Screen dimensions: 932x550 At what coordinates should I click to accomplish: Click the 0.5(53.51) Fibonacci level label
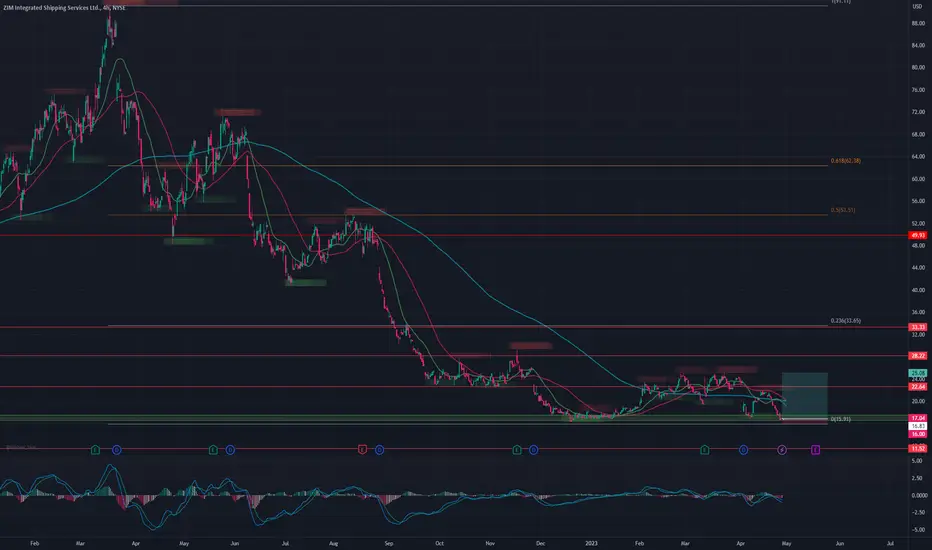tap(843, 210)
